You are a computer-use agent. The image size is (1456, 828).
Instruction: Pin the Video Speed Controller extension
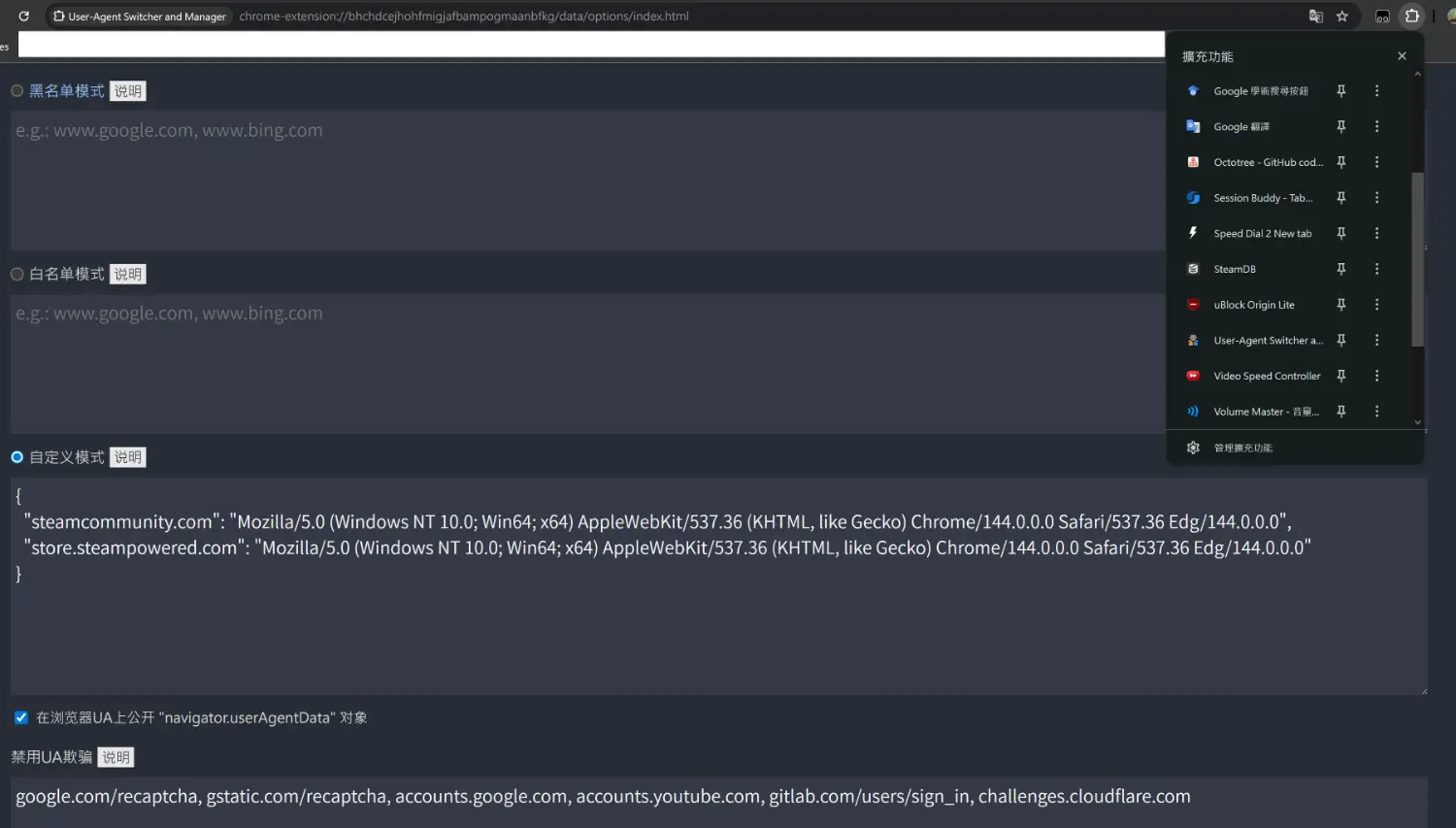click(x=1340, y=376)
